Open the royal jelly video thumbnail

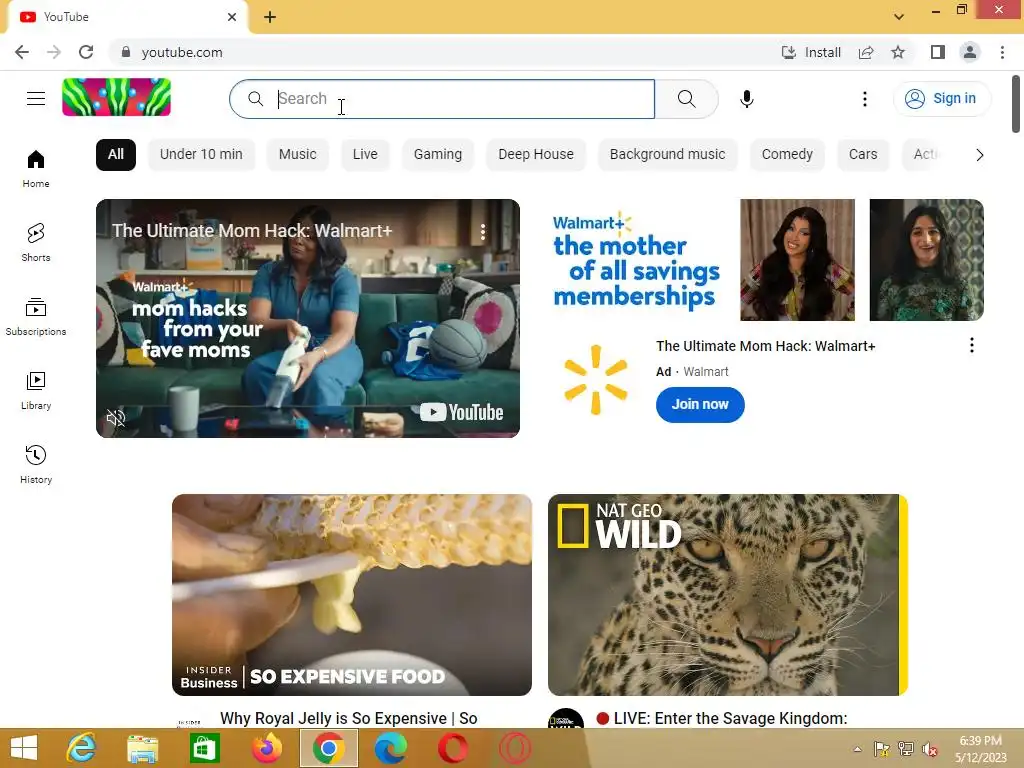tap(352, 595)
